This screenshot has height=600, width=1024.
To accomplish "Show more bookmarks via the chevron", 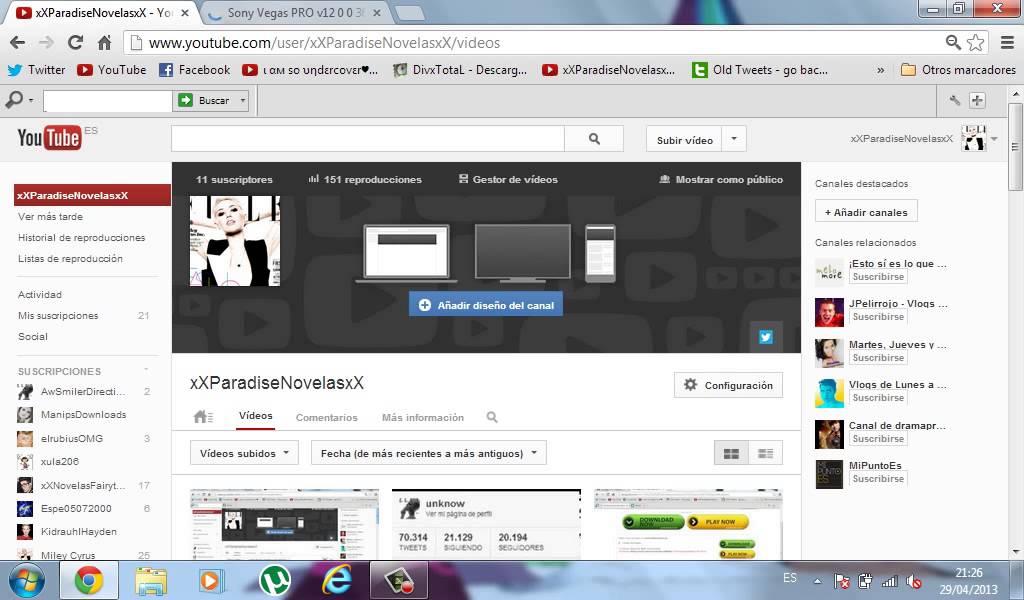I will click(880, 70).
